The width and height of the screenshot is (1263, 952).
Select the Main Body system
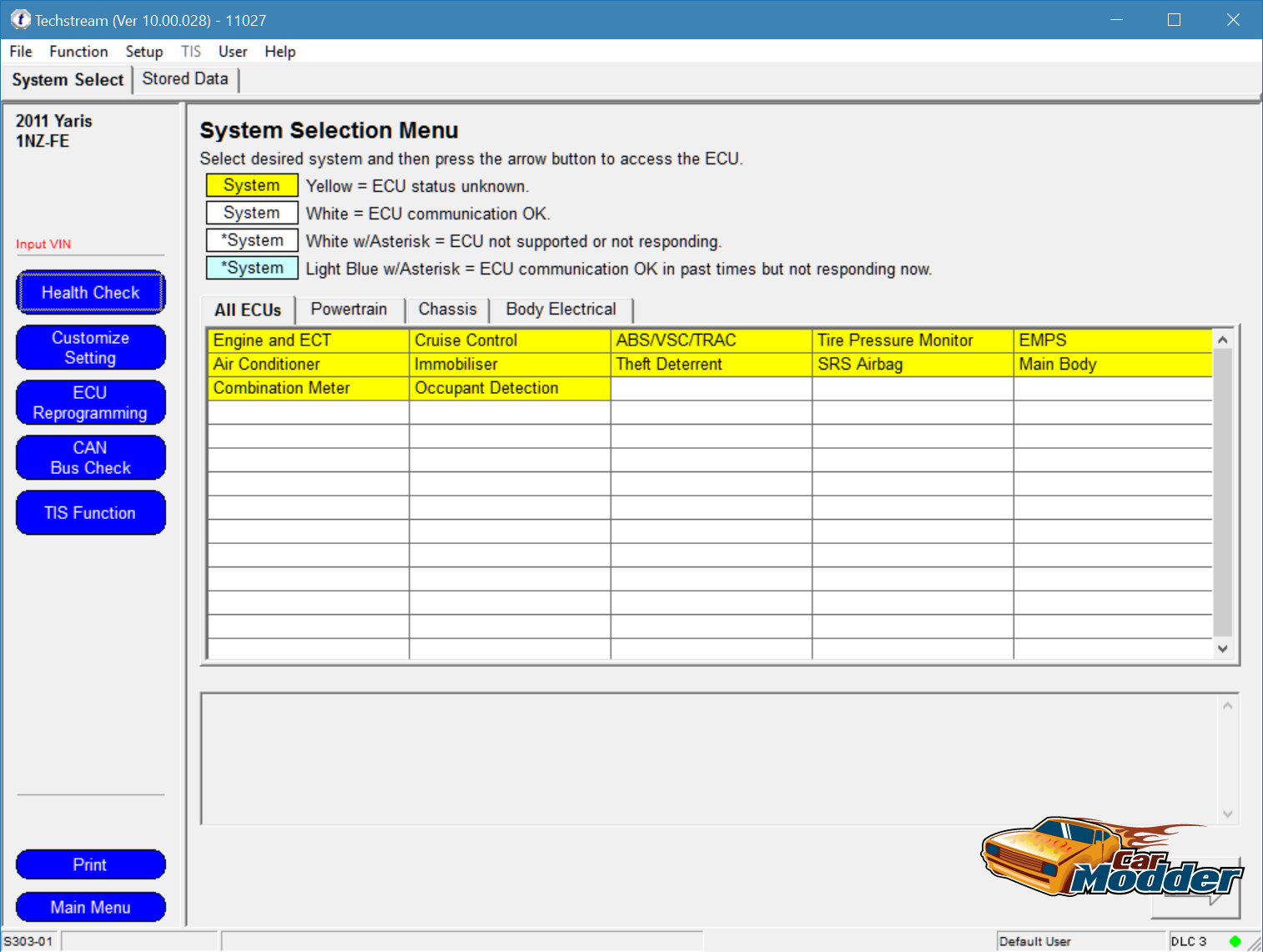(x=1113, y=365)
